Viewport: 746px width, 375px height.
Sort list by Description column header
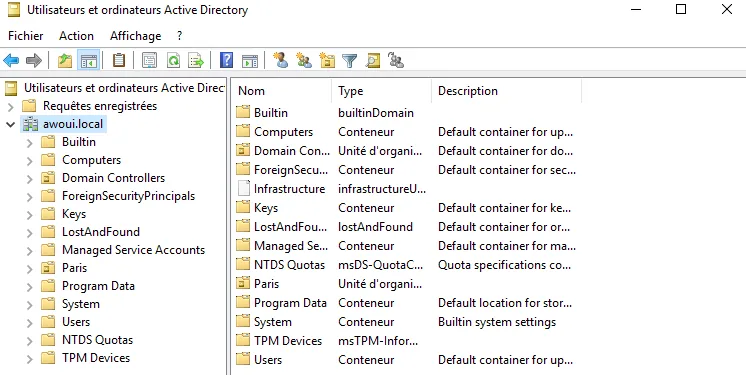[x=507, y=91]
